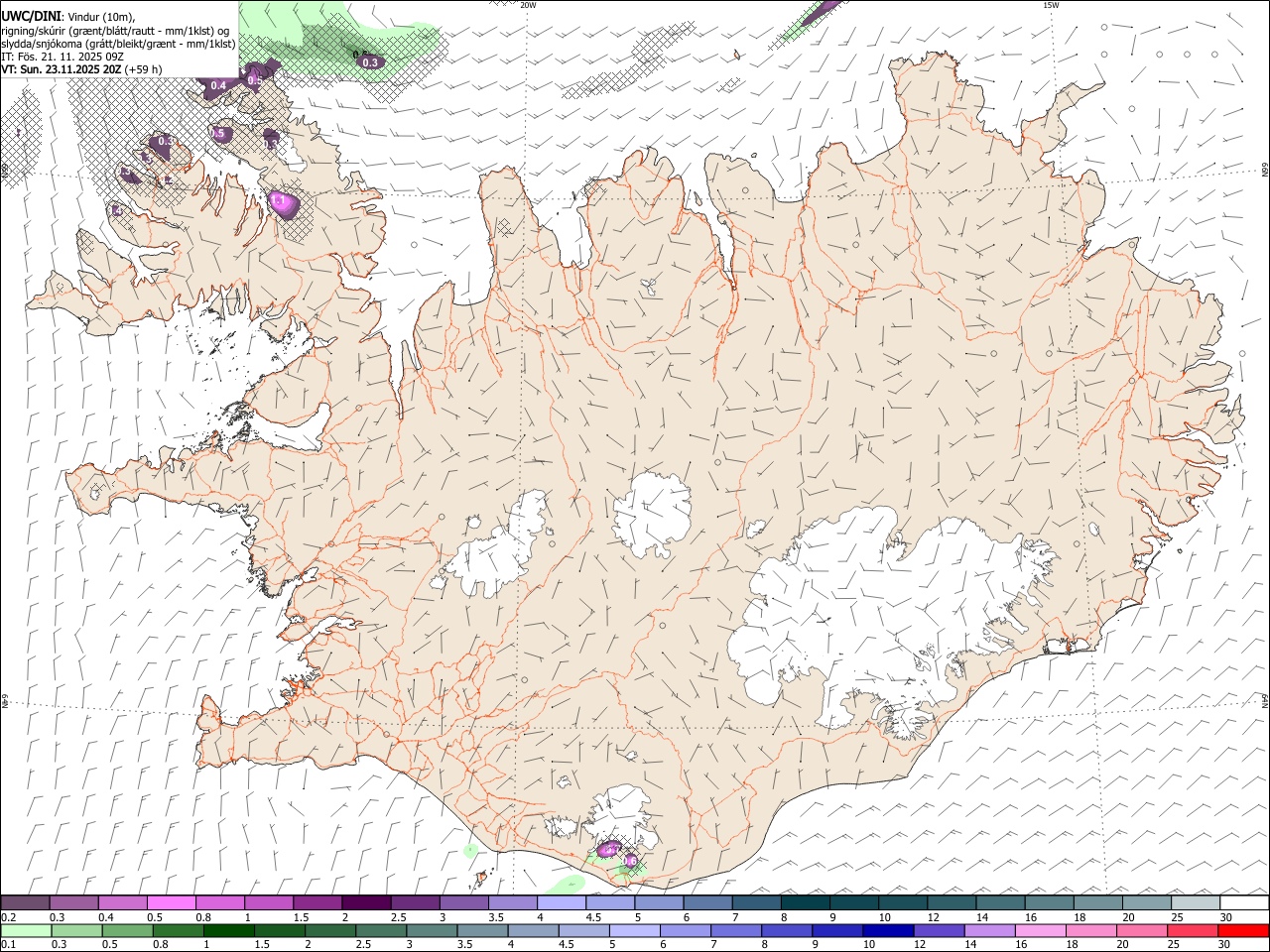This screenshot has width=1270, height=952.
Task: Click top-row white swatch above the 30 label
Action: [x=1242, y=902]
